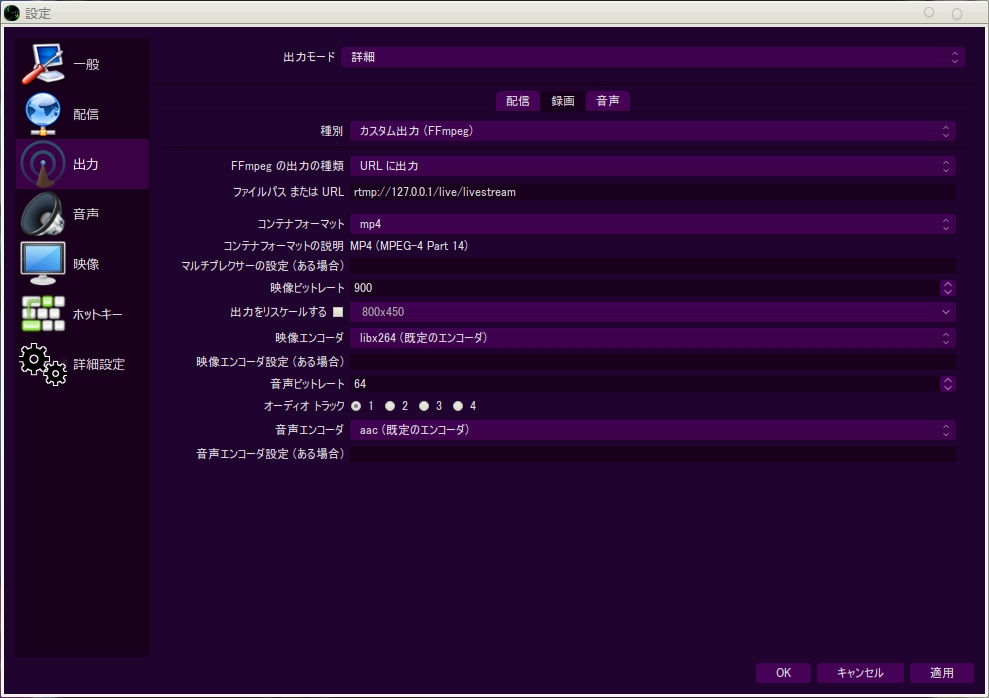Select ホットキー label in sidebar
This screenshot has height=698, width=989.
pos(98,314)
